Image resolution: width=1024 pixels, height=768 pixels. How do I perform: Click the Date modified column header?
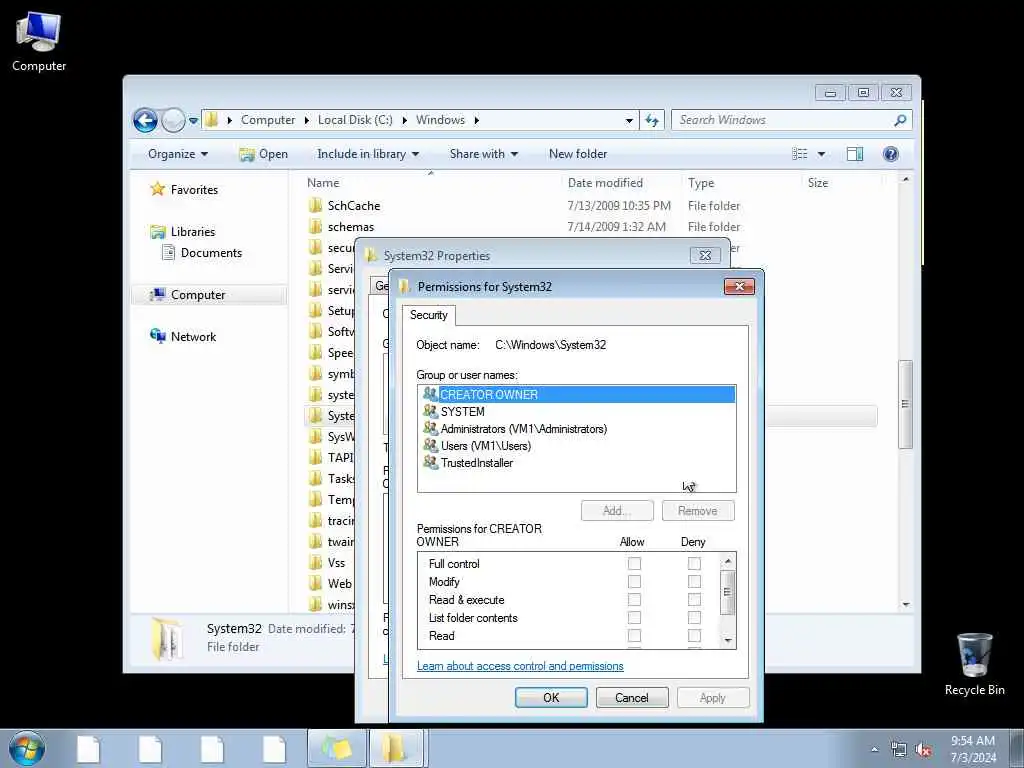click(605, 183)
